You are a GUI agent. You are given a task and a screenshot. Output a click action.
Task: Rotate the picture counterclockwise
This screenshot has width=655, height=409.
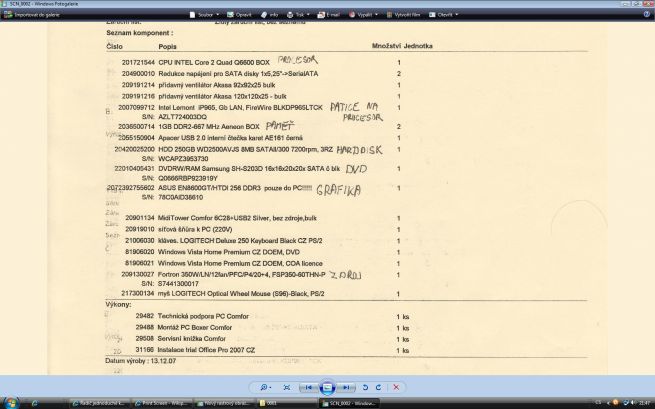coord(365,387)
